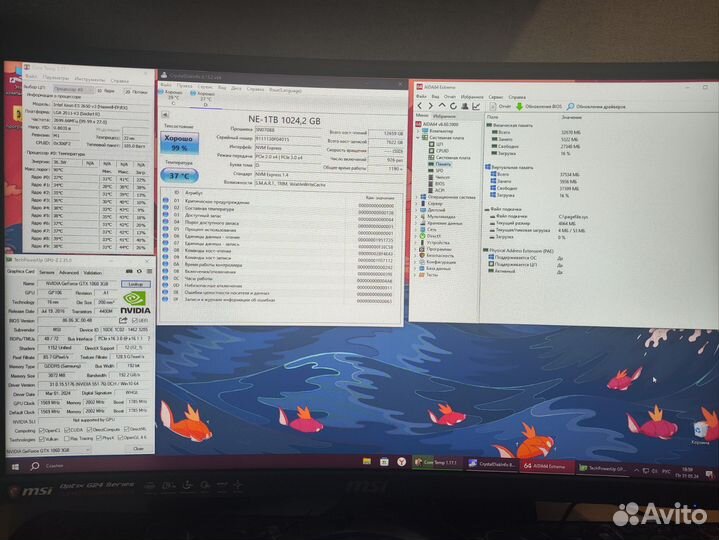Toggle OpenCL checkbox in GPU-Z
Screen dimensions: 719x540
[x=42, y=430]
